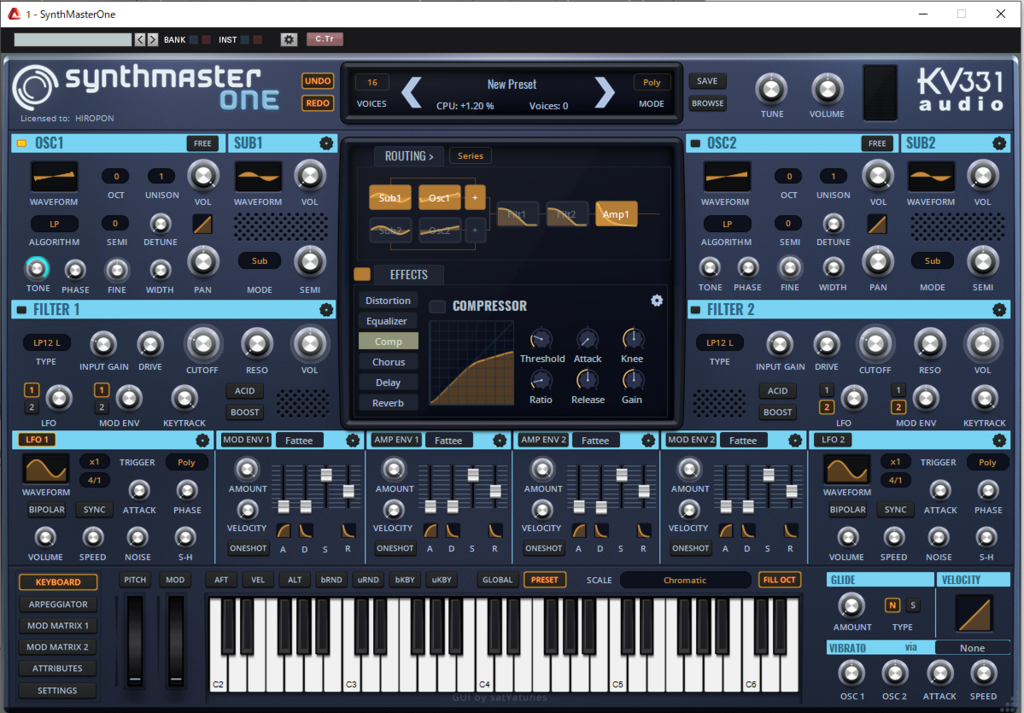Click the UNDO button
This screenshot has width=1024, height=713.
click(x=317, y=81)
